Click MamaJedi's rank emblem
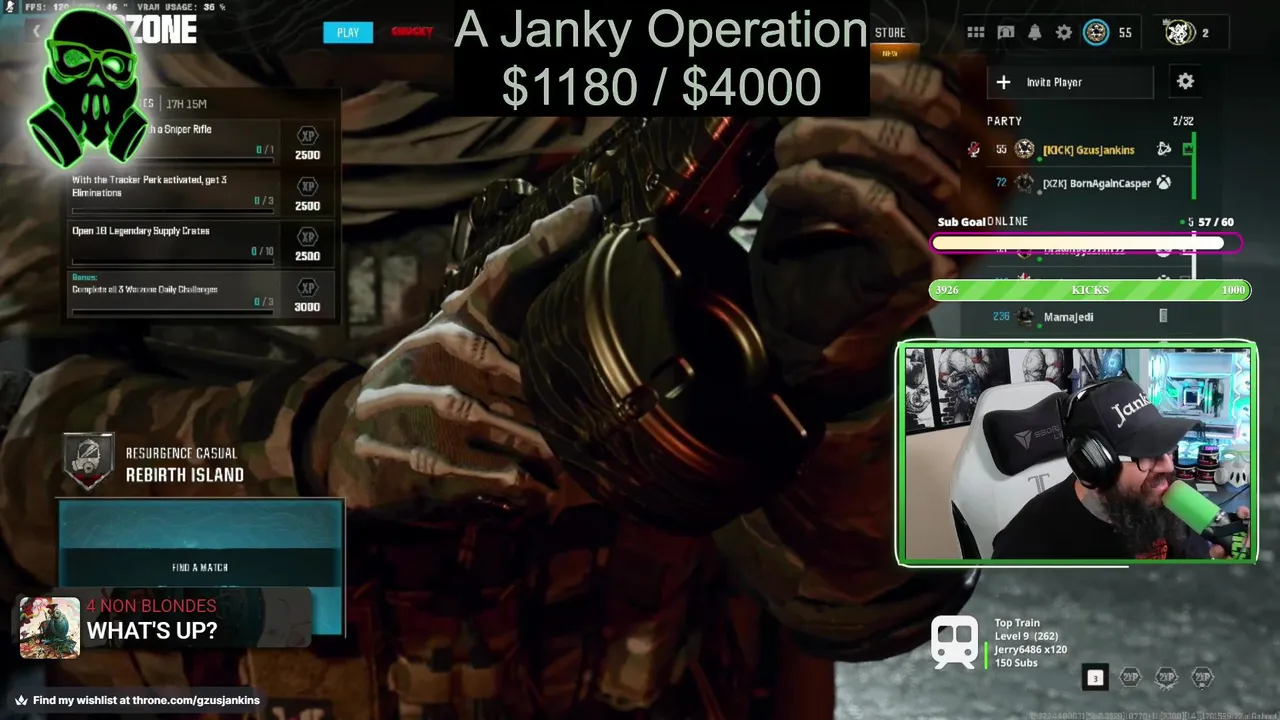Image resolution: width=1280 pixels, height=720 pixels. (1025, 317)
